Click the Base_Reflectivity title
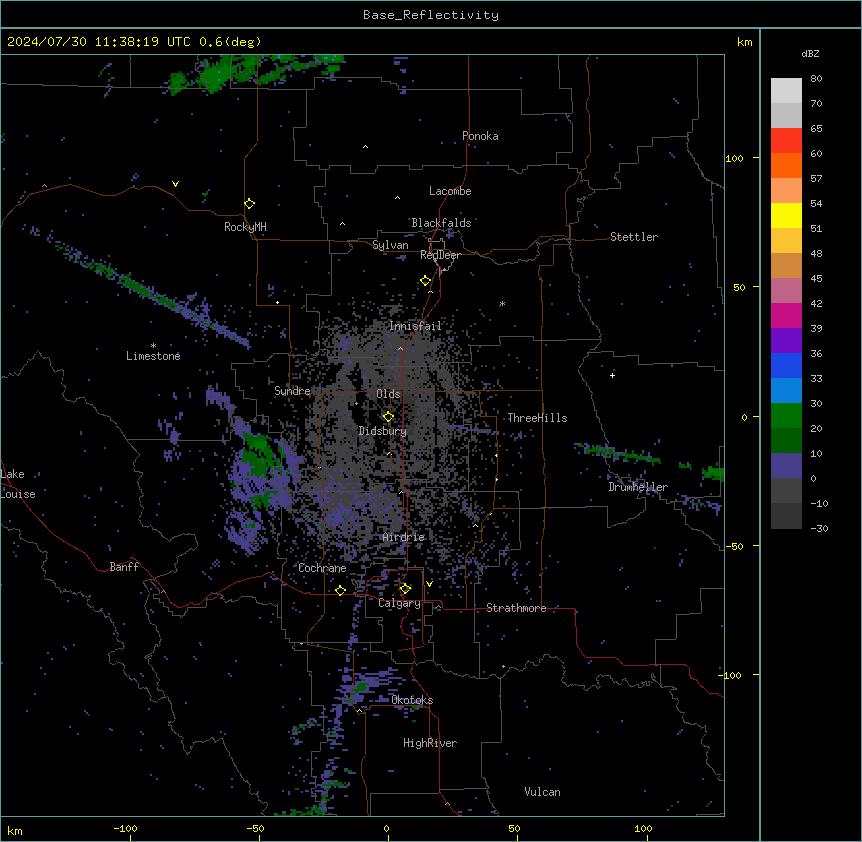862x842 pixels. (431, 15)
